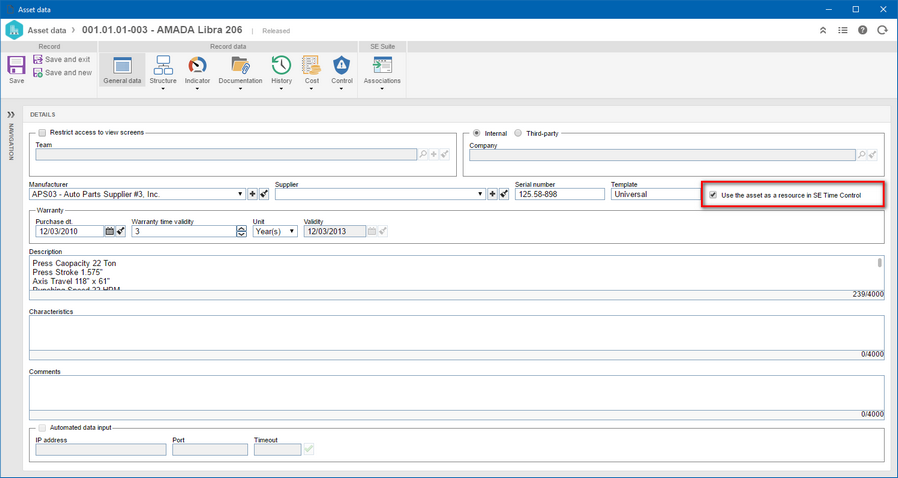Select the Third-party radio button

(518, 133)
